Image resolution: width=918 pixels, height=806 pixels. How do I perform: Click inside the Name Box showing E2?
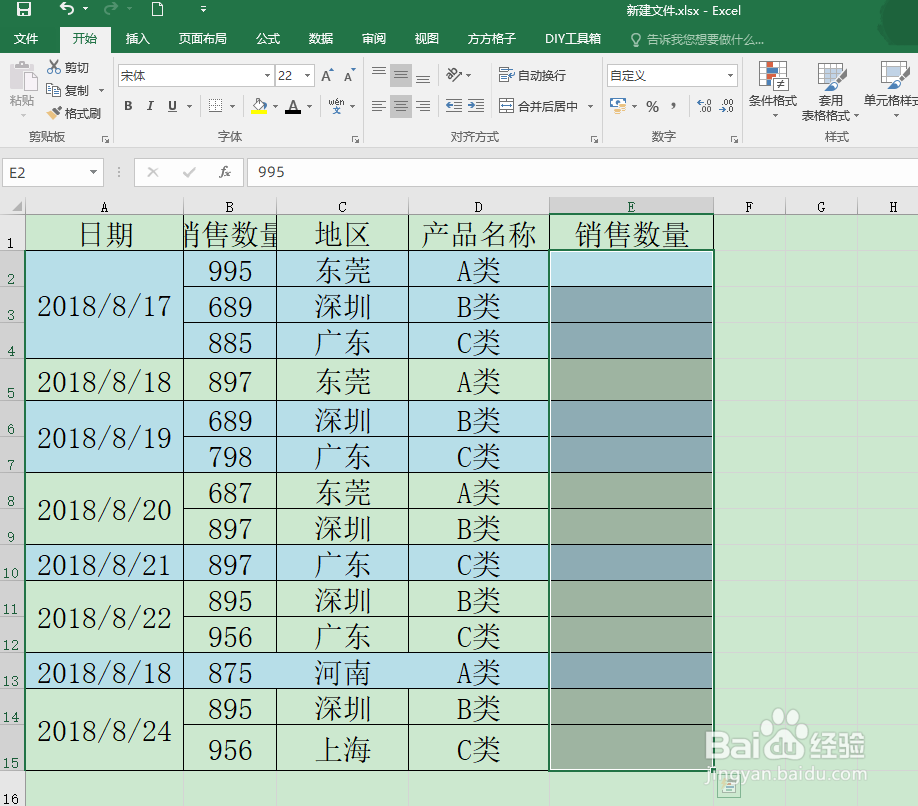click(45, 172)
